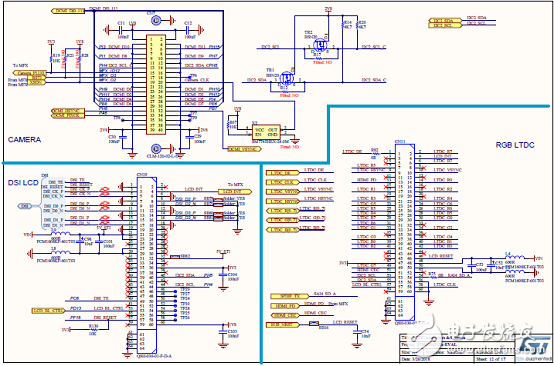Select the C54 capacitor on LCD_RESET
The image size is (554, 366).
point(356,332)
